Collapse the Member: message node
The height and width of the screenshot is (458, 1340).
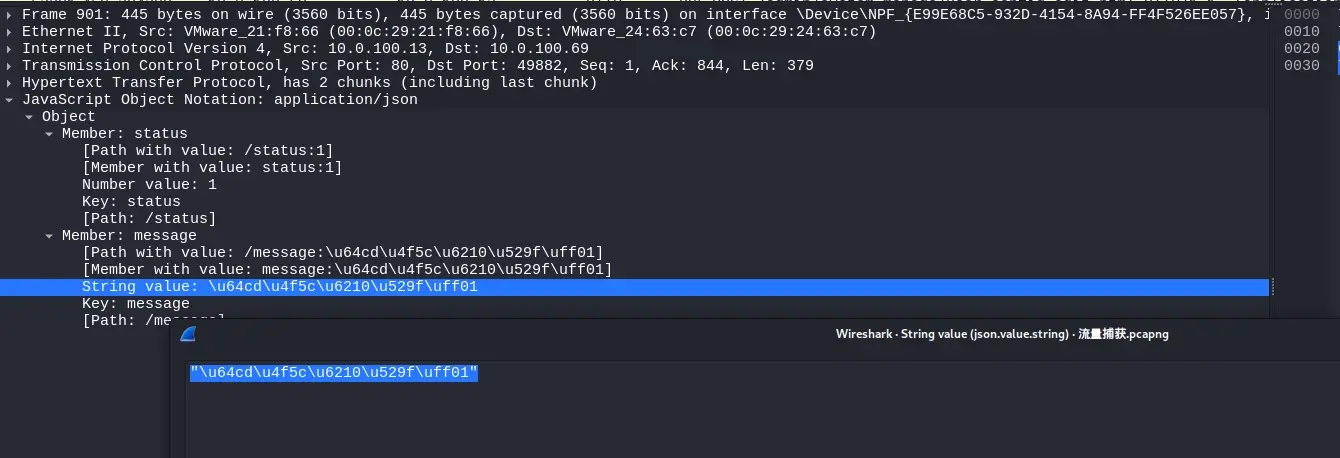pos(50,236)
